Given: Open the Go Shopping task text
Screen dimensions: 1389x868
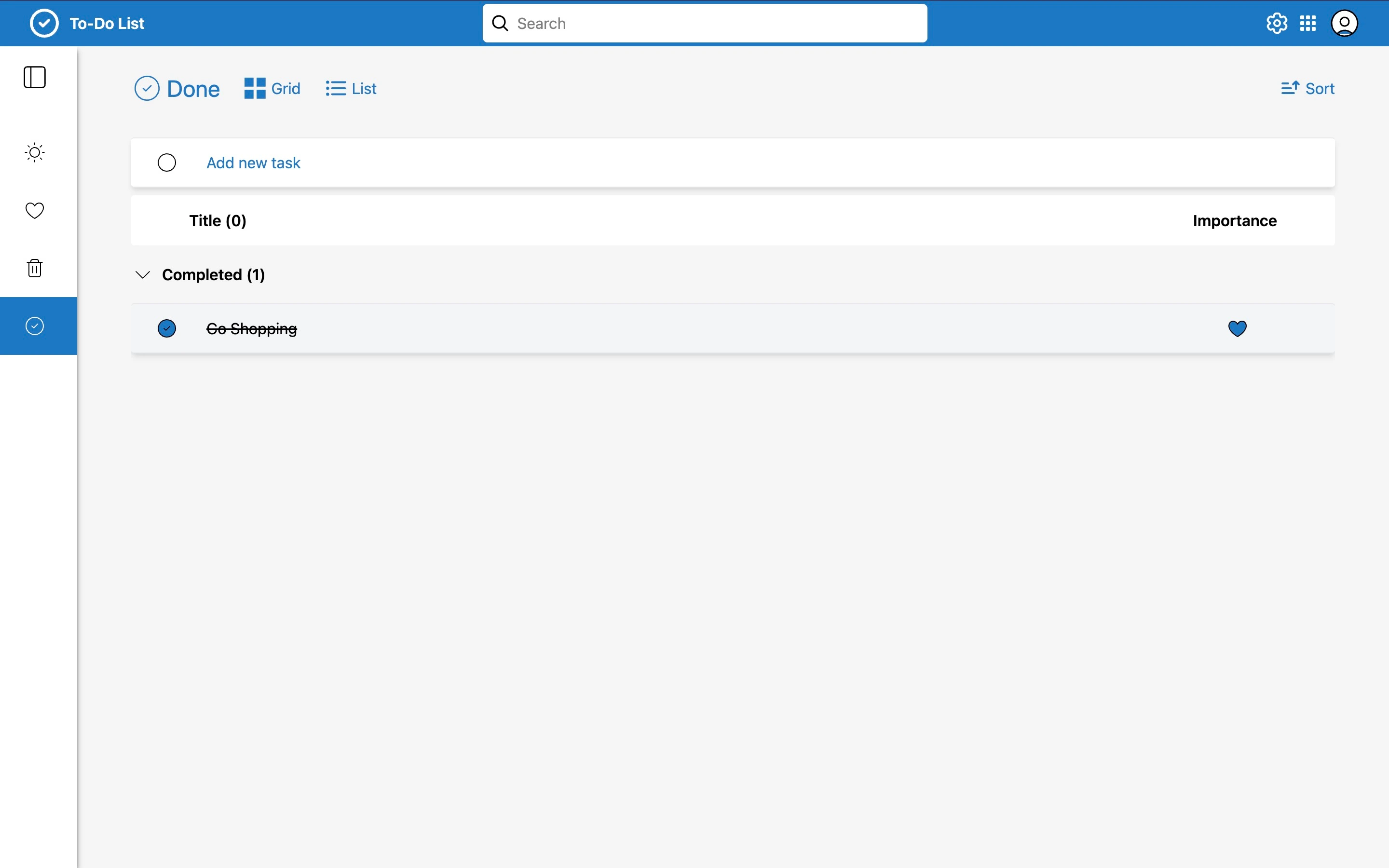Looking at the screenshot, I should click(252, 329).
